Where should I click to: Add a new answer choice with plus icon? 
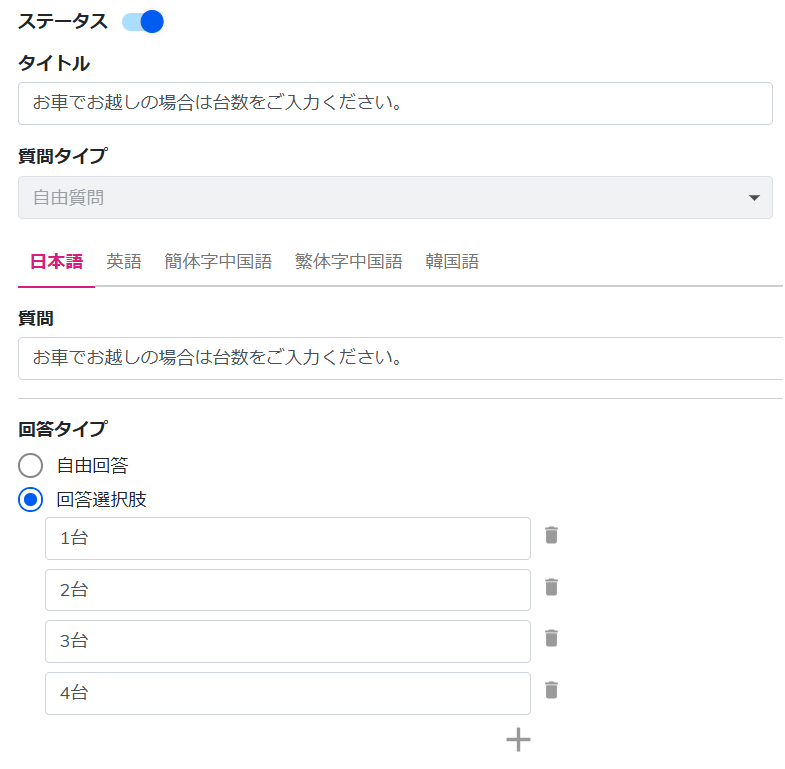click(518, 739)
